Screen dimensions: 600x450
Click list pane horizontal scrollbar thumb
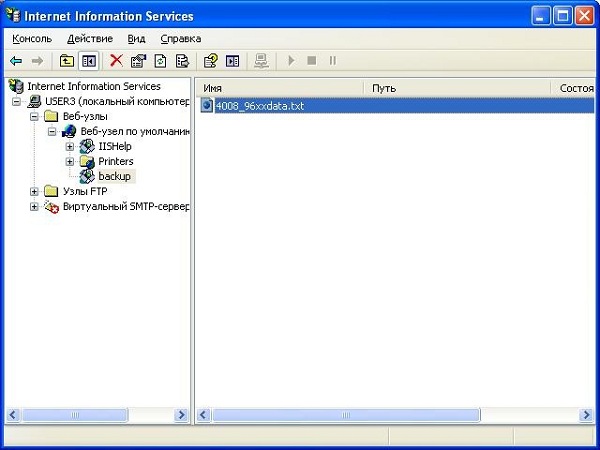tap(346, 415)
